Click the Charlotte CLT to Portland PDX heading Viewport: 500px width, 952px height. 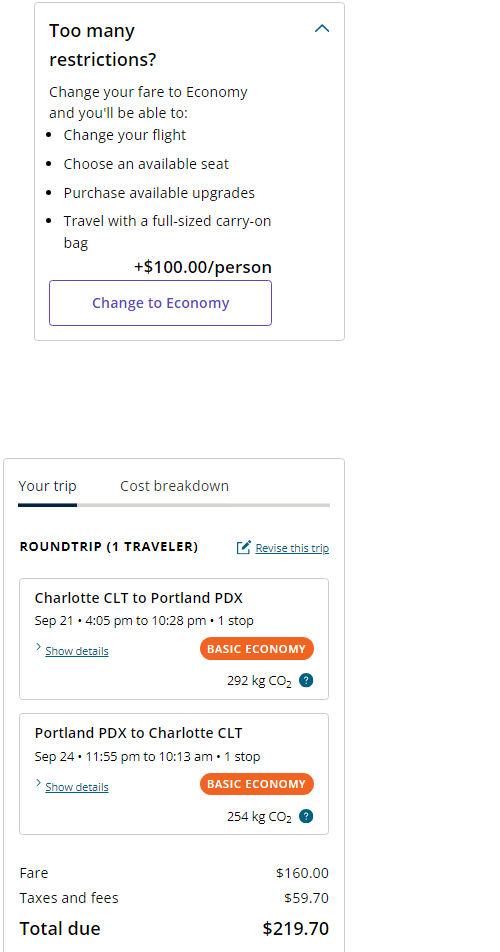138,598
